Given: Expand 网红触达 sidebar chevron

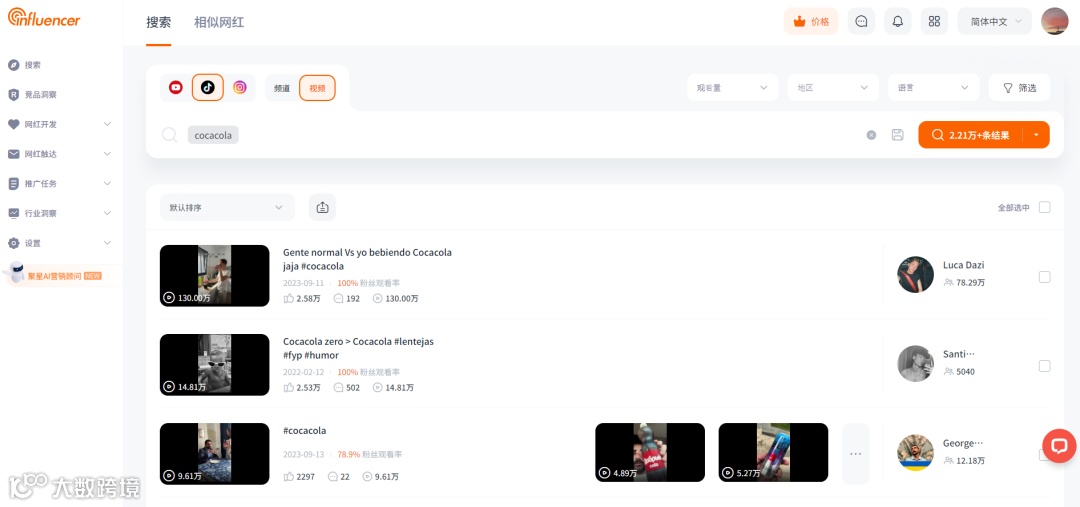Looking at the screenshot, I should click(x=107, y=154).
